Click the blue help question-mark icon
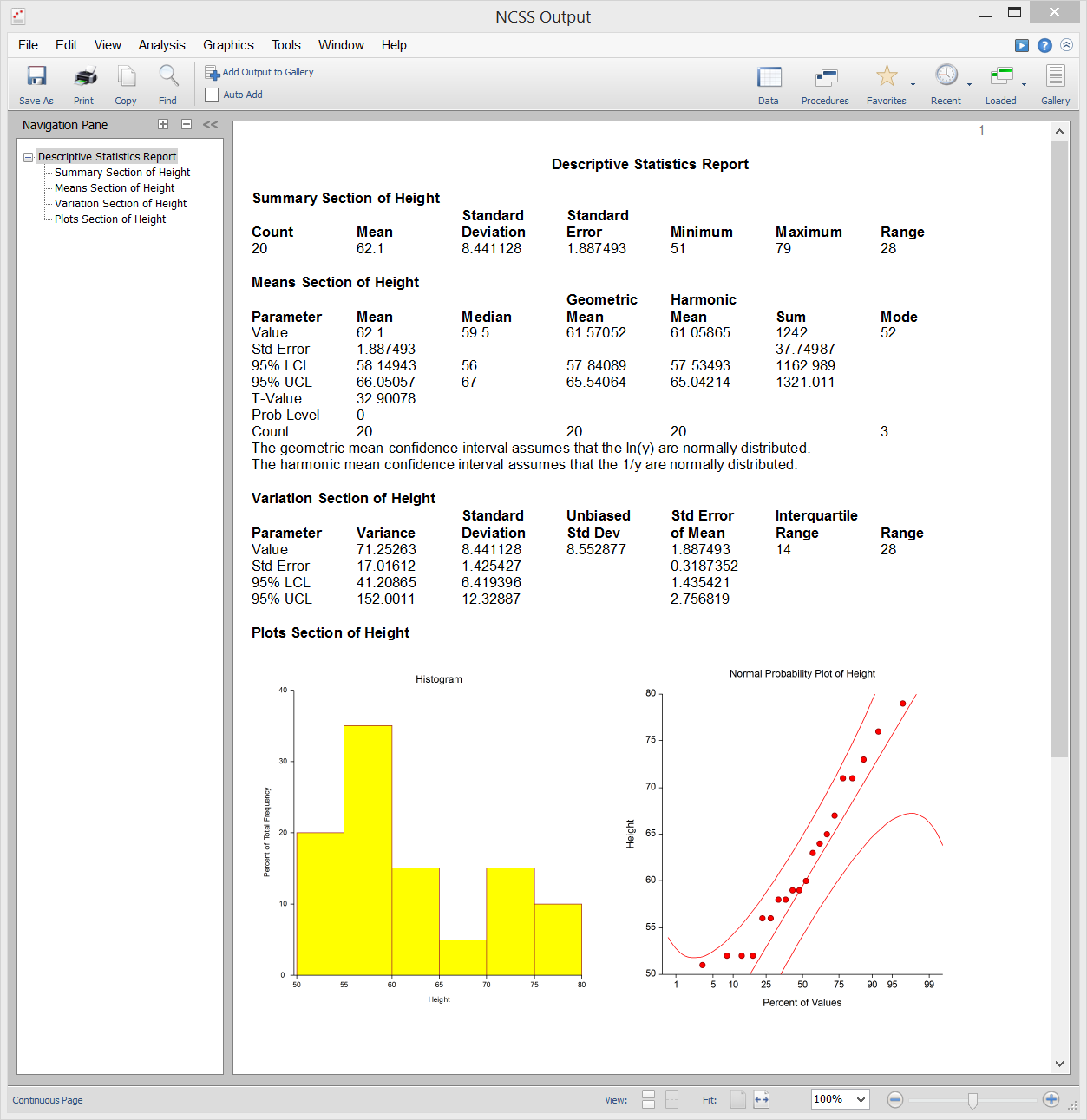1087x1120 pixels. pyautogui.click(x=1044, y=45)
